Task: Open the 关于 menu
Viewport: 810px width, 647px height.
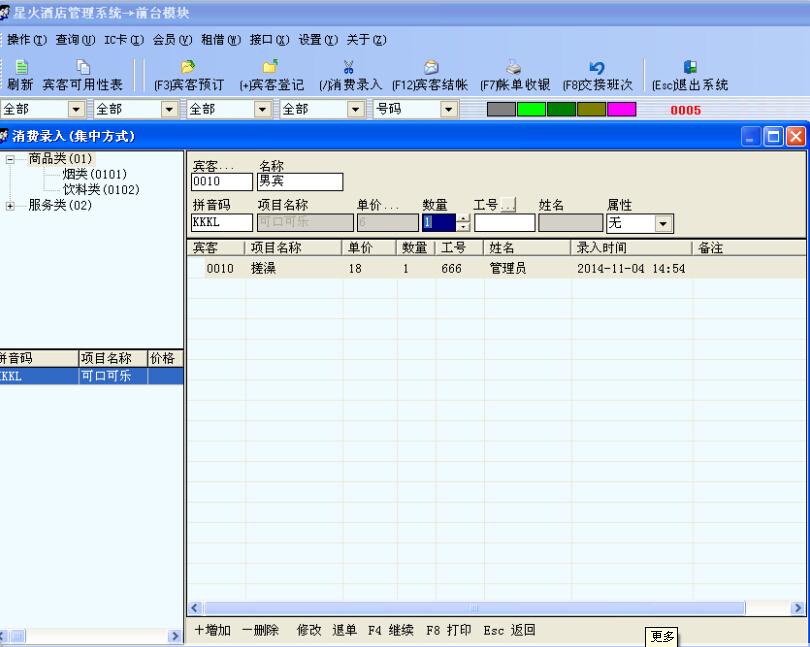Action: coord(366,40)
